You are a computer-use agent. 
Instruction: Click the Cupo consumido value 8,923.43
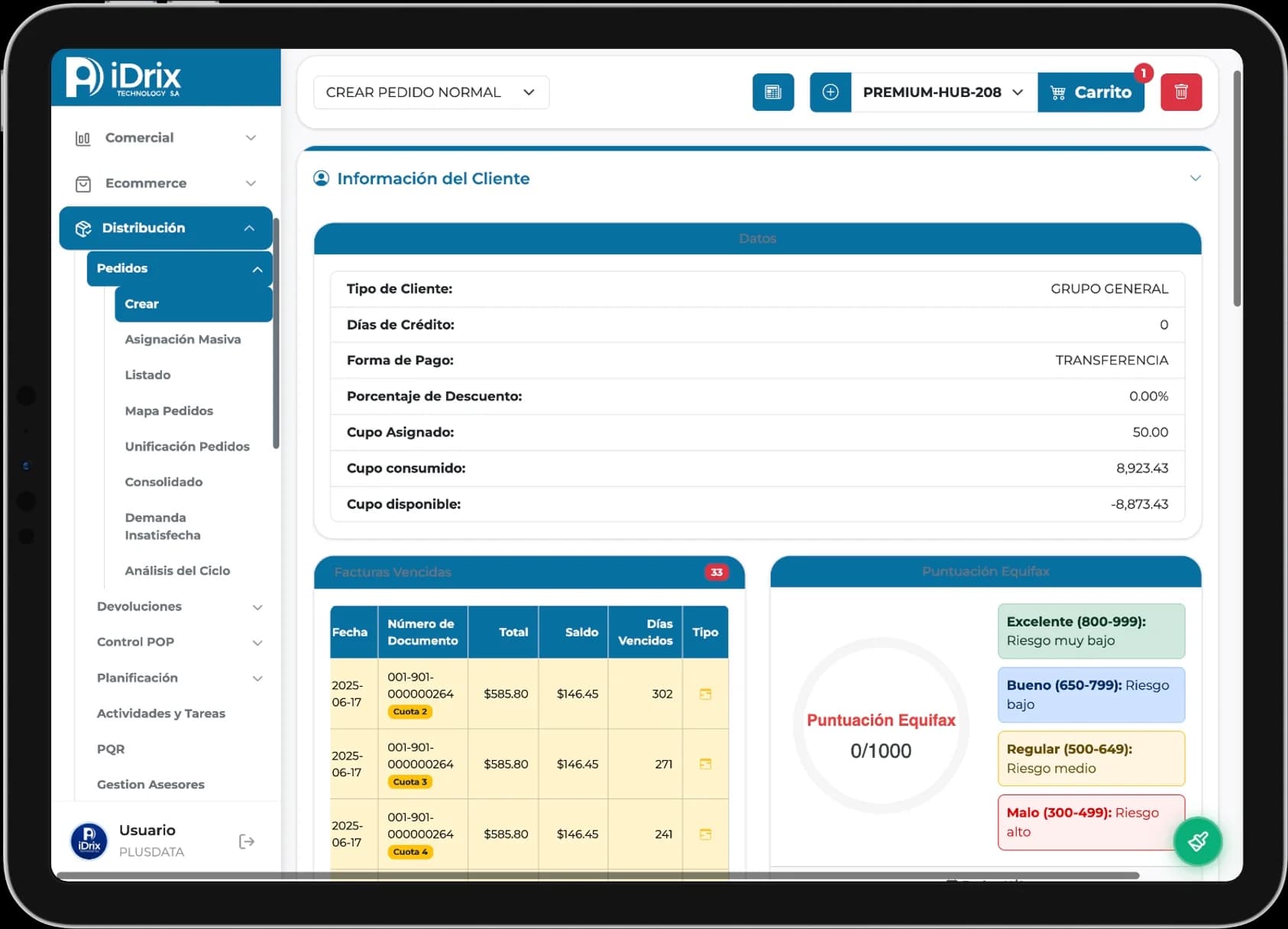click(x=1142, y=468)
